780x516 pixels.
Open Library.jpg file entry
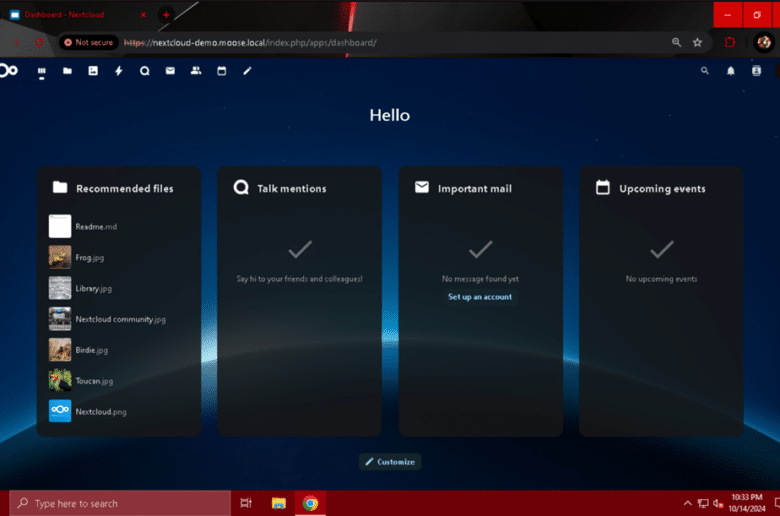click(x=119, y=288)
